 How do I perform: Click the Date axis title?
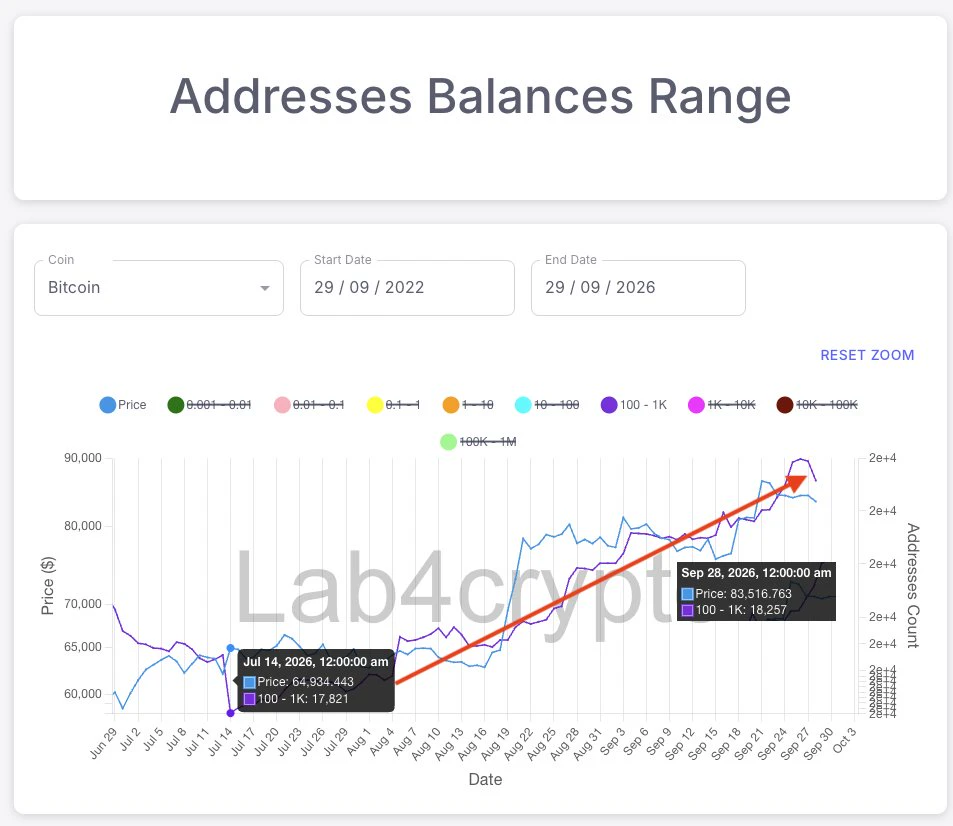(485, 780)
